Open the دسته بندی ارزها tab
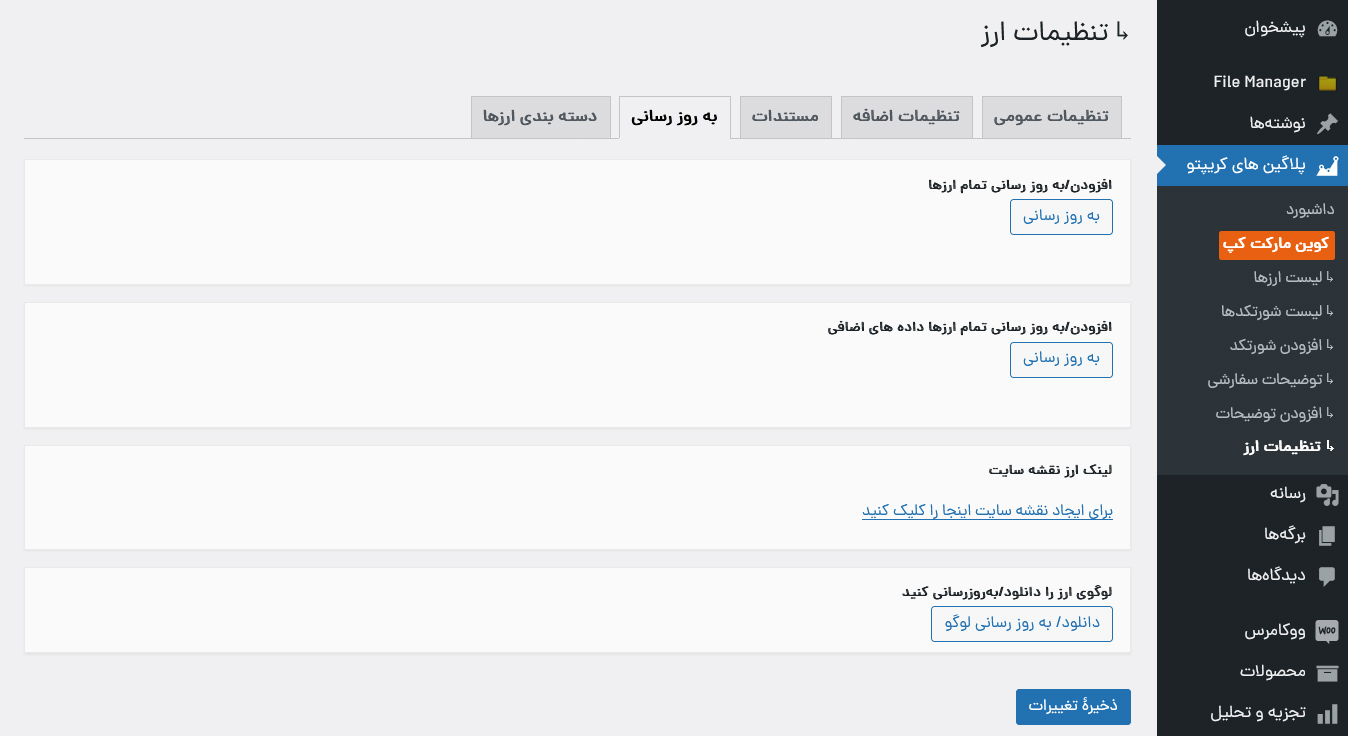1348x736 pixels. point(540,117)
